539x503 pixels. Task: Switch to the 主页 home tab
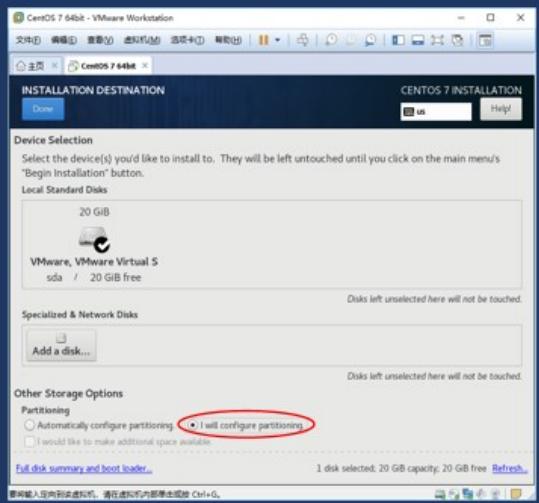[31, 66]
